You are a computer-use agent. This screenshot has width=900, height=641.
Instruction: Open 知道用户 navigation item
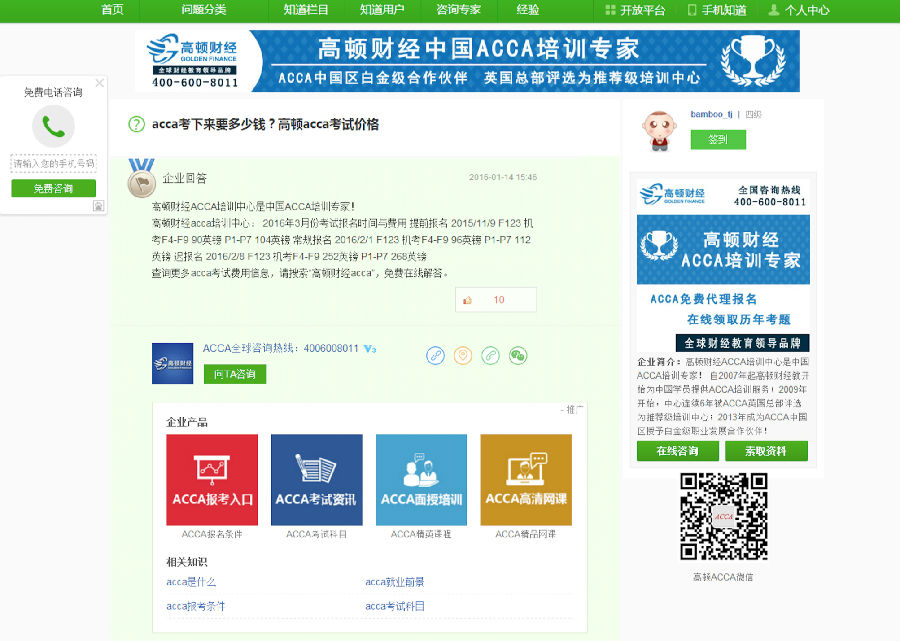[x=382, y=10]
